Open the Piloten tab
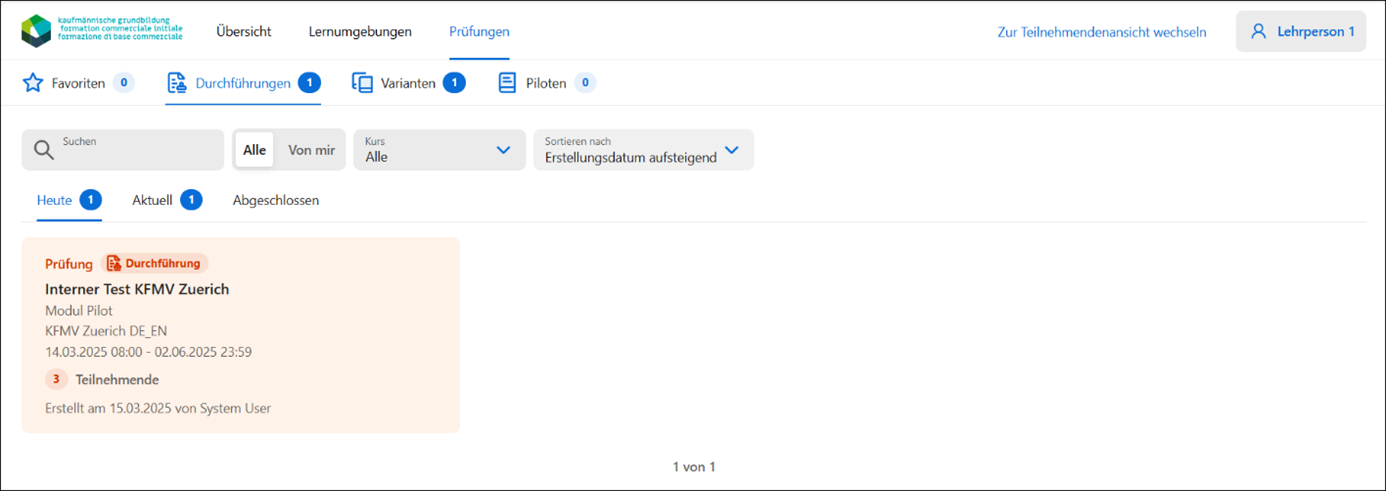Image resolution: width=1386 pixels, height=491 pixels. pos(546,83)
